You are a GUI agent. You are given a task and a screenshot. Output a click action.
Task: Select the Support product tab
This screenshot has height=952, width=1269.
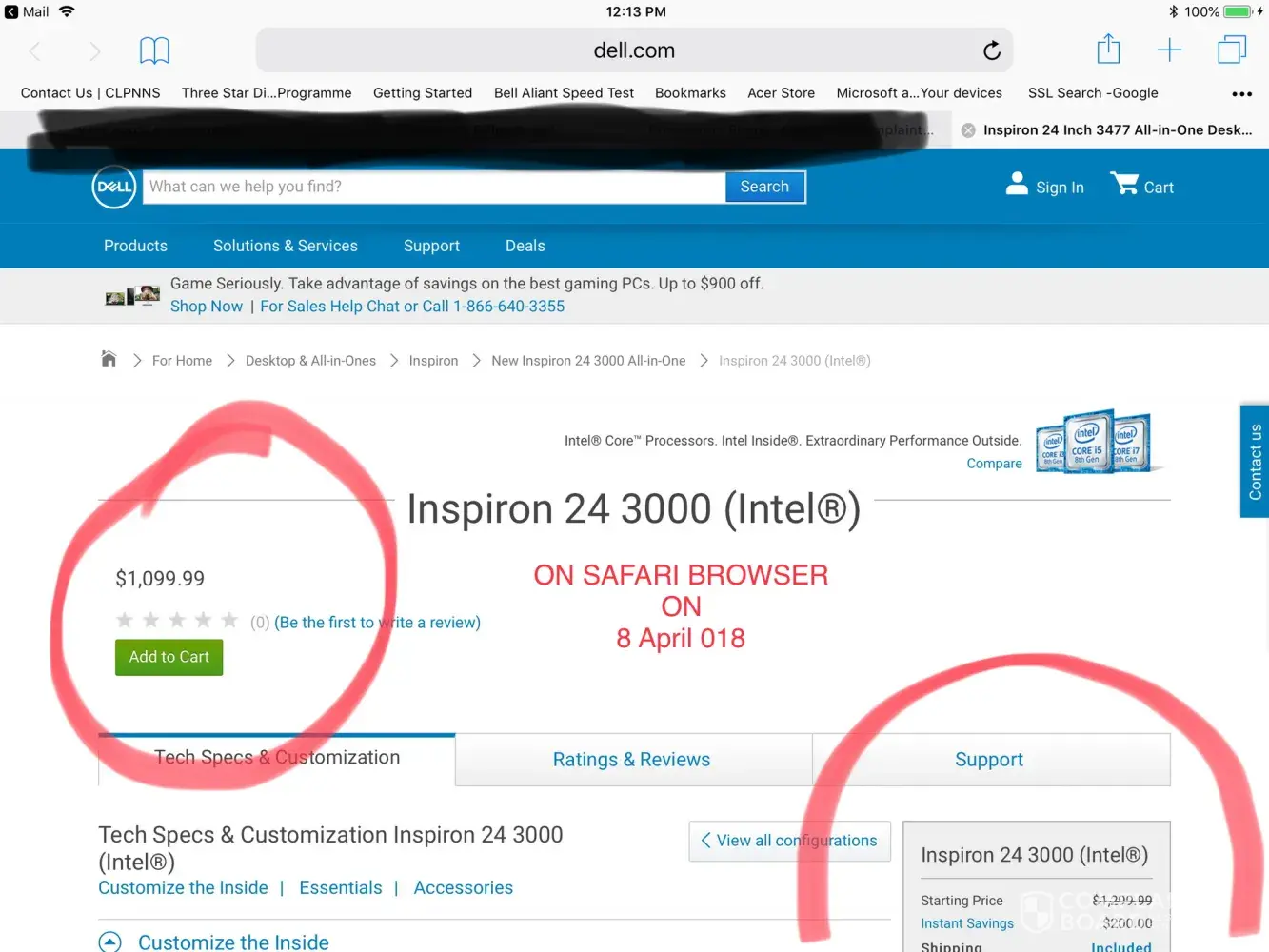(989, 760)
